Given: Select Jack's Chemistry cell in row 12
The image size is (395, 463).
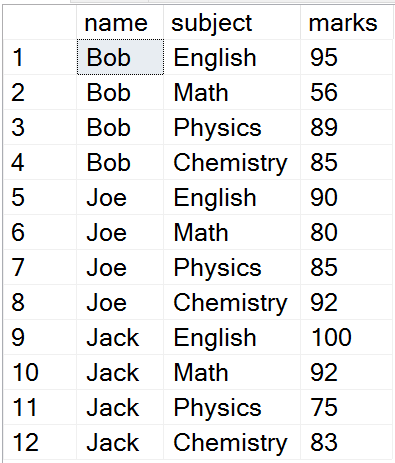Looking at the screenshot, I should tap(232, 442).
